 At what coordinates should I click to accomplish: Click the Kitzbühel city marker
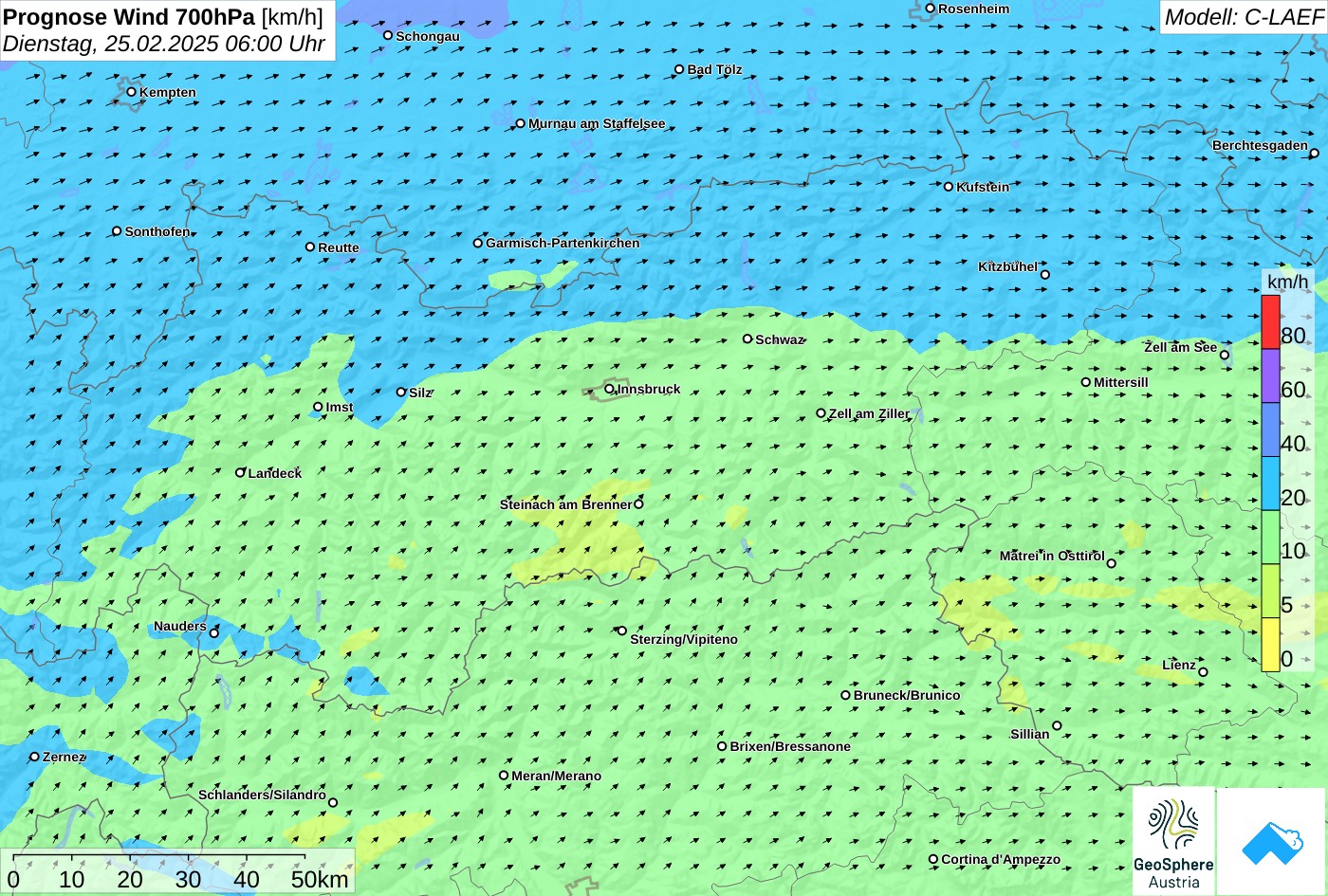(x=1045, y=275)
